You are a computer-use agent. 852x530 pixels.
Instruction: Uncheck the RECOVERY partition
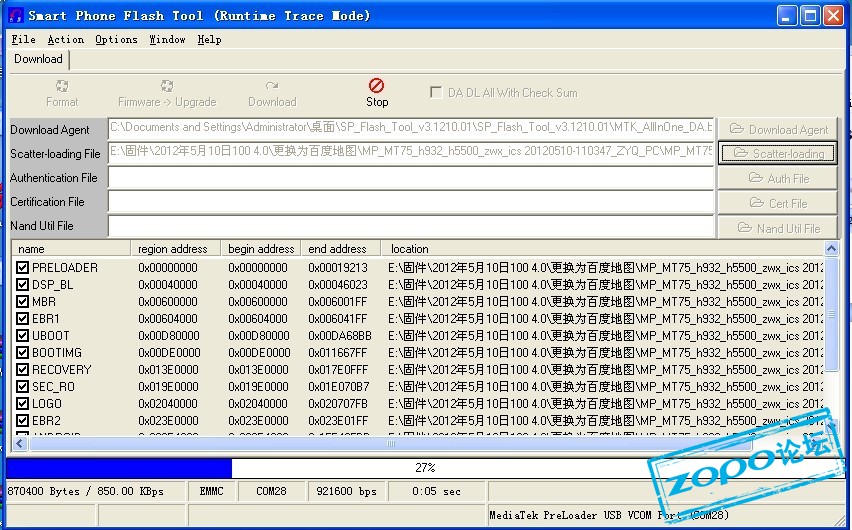coord(22,370)
